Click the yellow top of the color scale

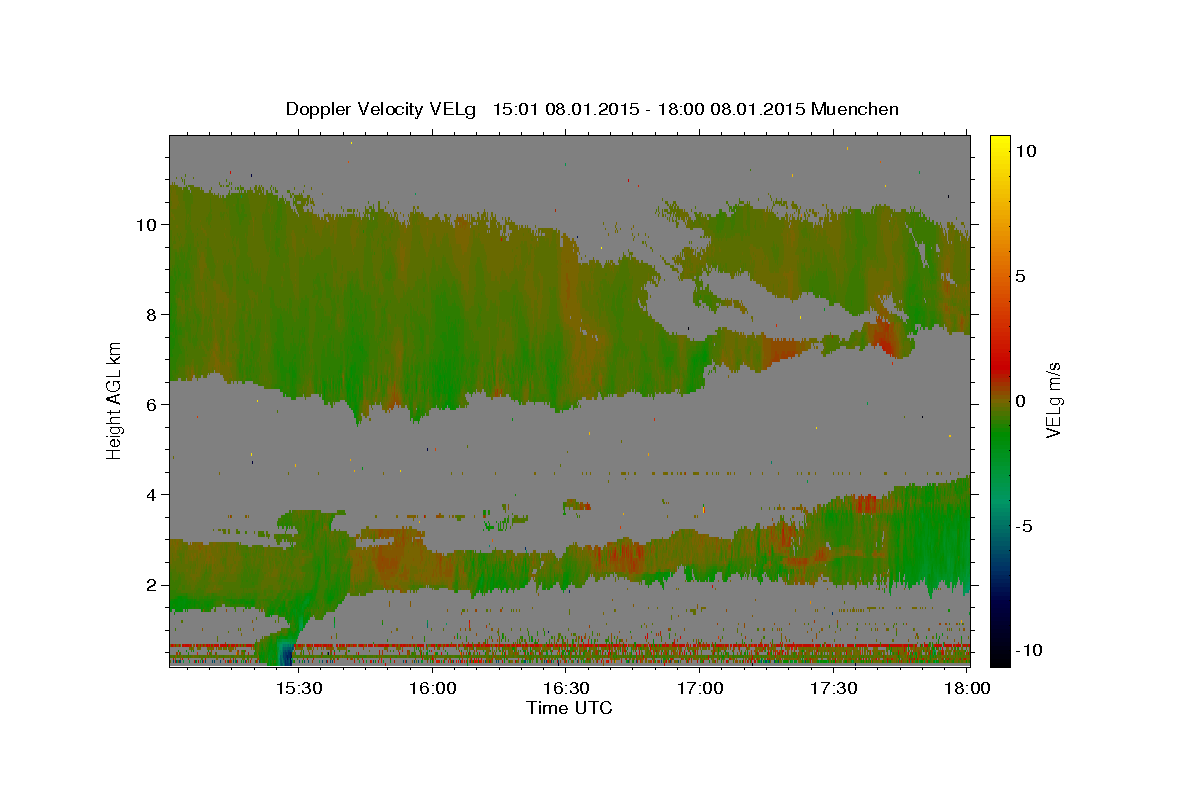pos(1000,145)
